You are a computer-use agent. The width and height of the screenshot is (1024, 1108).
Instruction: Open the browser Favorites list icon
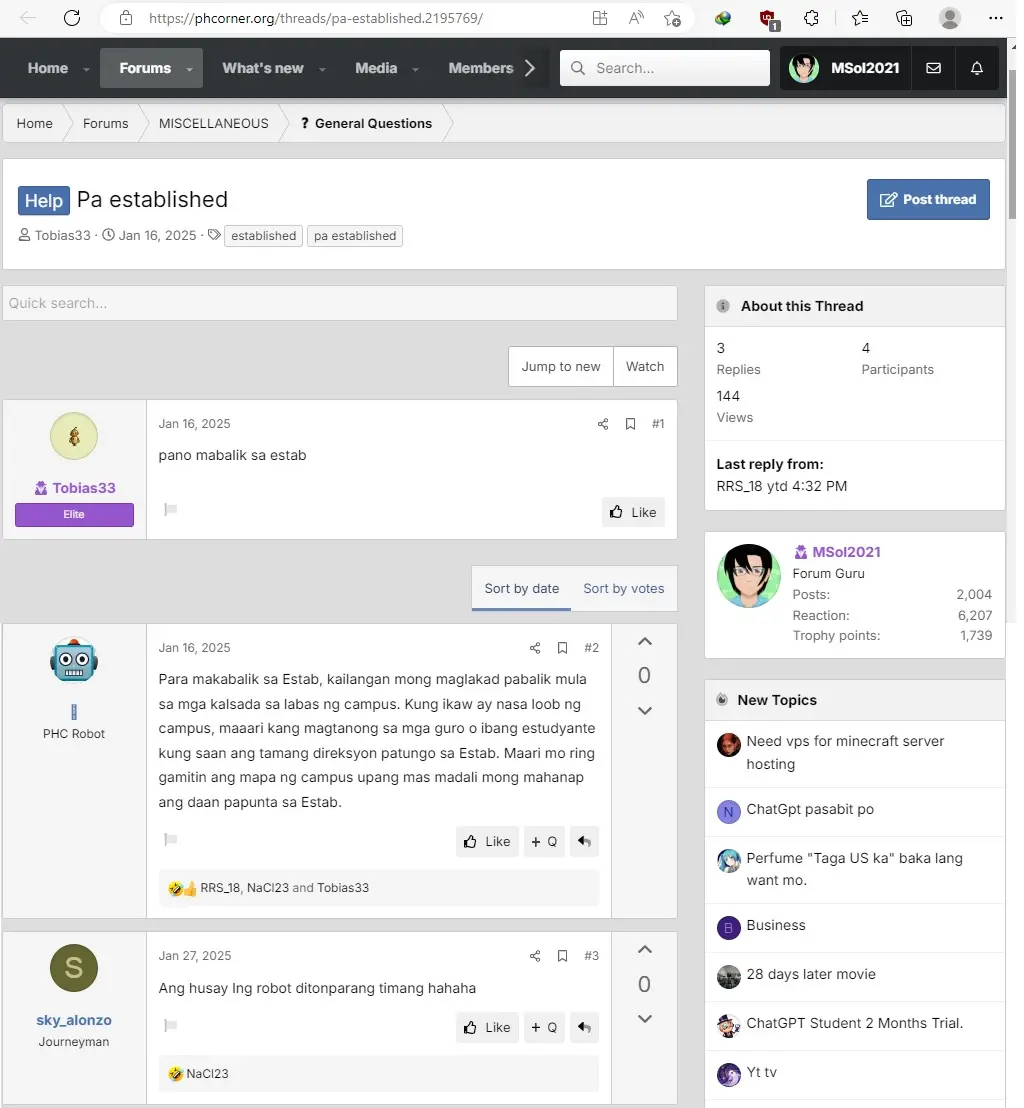(x=859, y=18)
